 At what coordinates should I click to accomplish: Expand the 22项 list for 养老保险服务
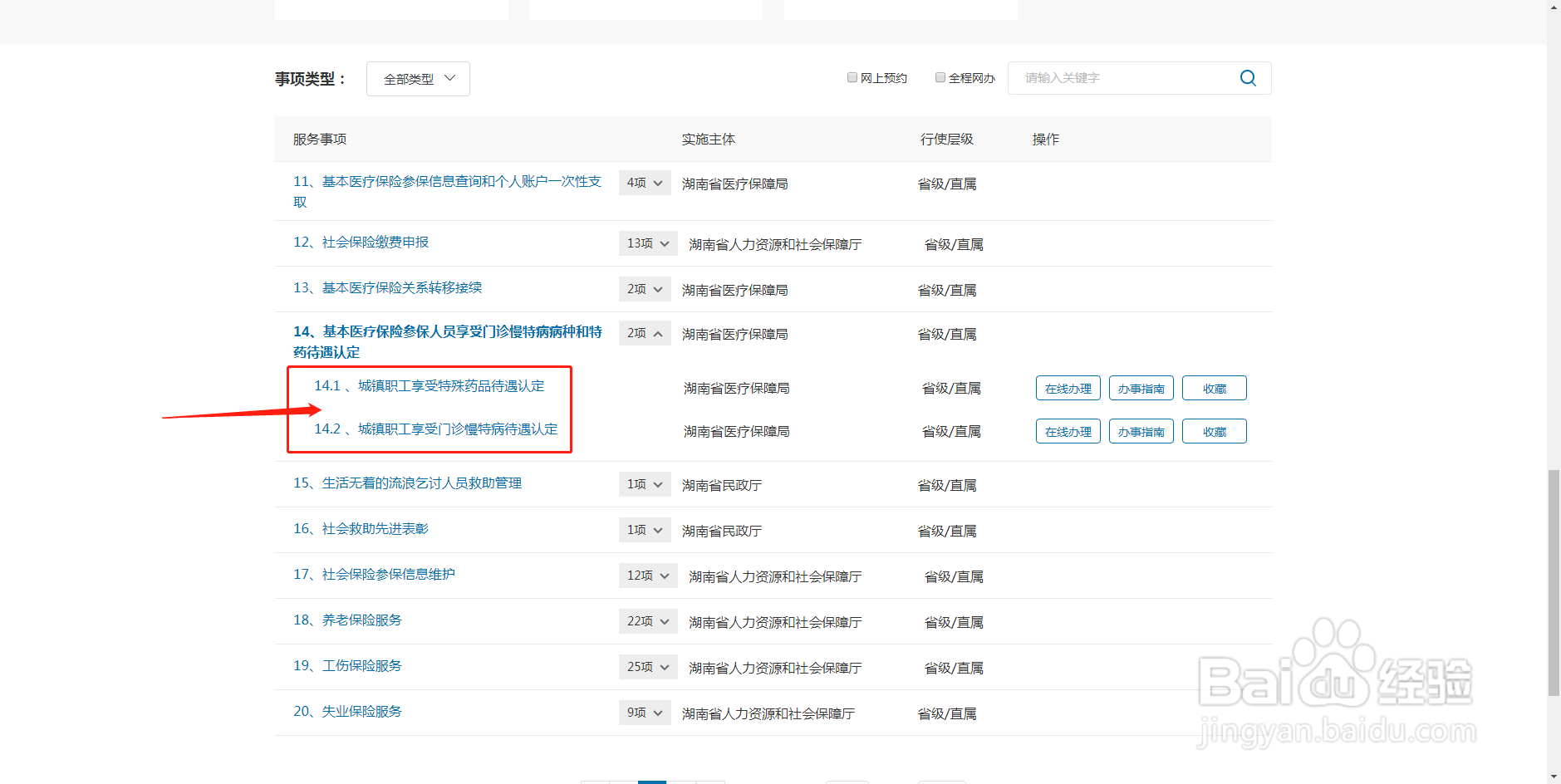point(647,620)
